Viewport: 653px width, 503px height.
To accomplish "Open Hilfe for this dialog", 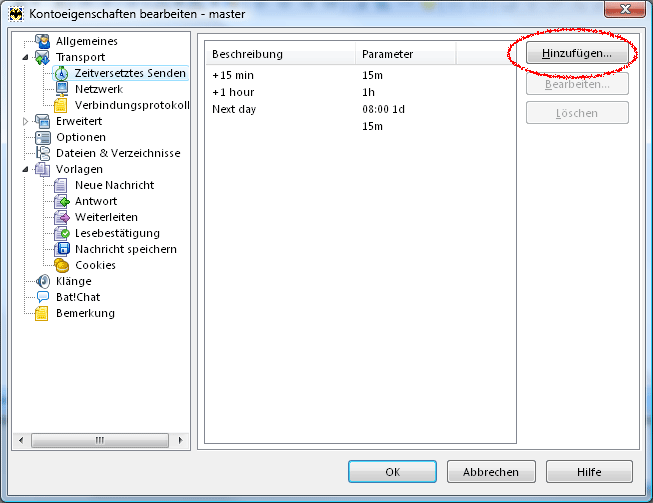I will (589, 472).
